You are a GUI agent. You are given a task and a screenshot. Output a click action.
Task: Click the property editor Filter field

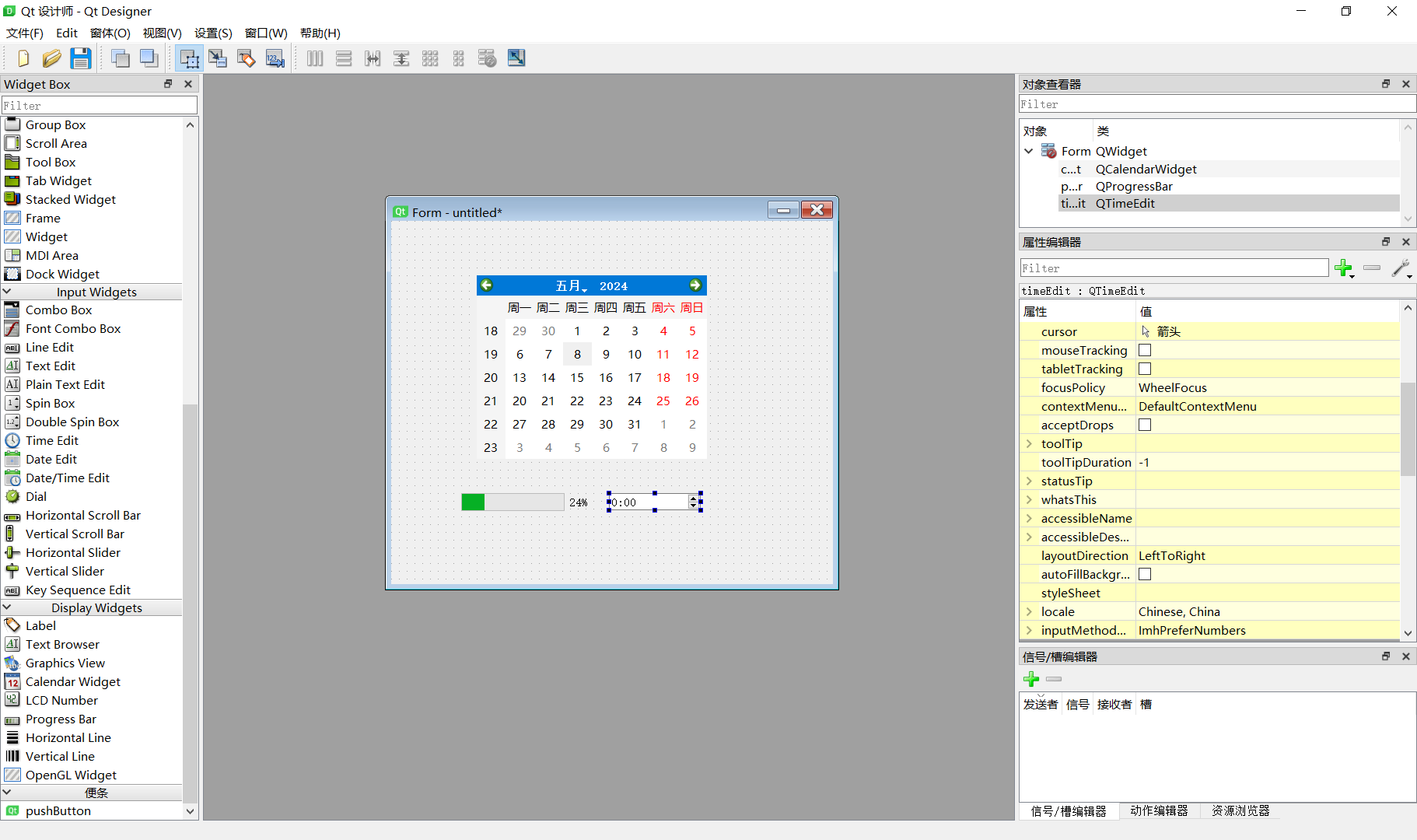pos(1174,268)
